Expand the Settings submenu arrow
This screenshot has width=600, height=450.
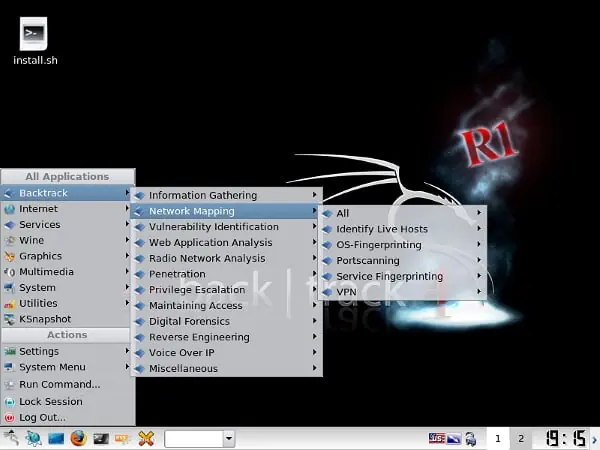pyautogui.click(x=127, y=351)
